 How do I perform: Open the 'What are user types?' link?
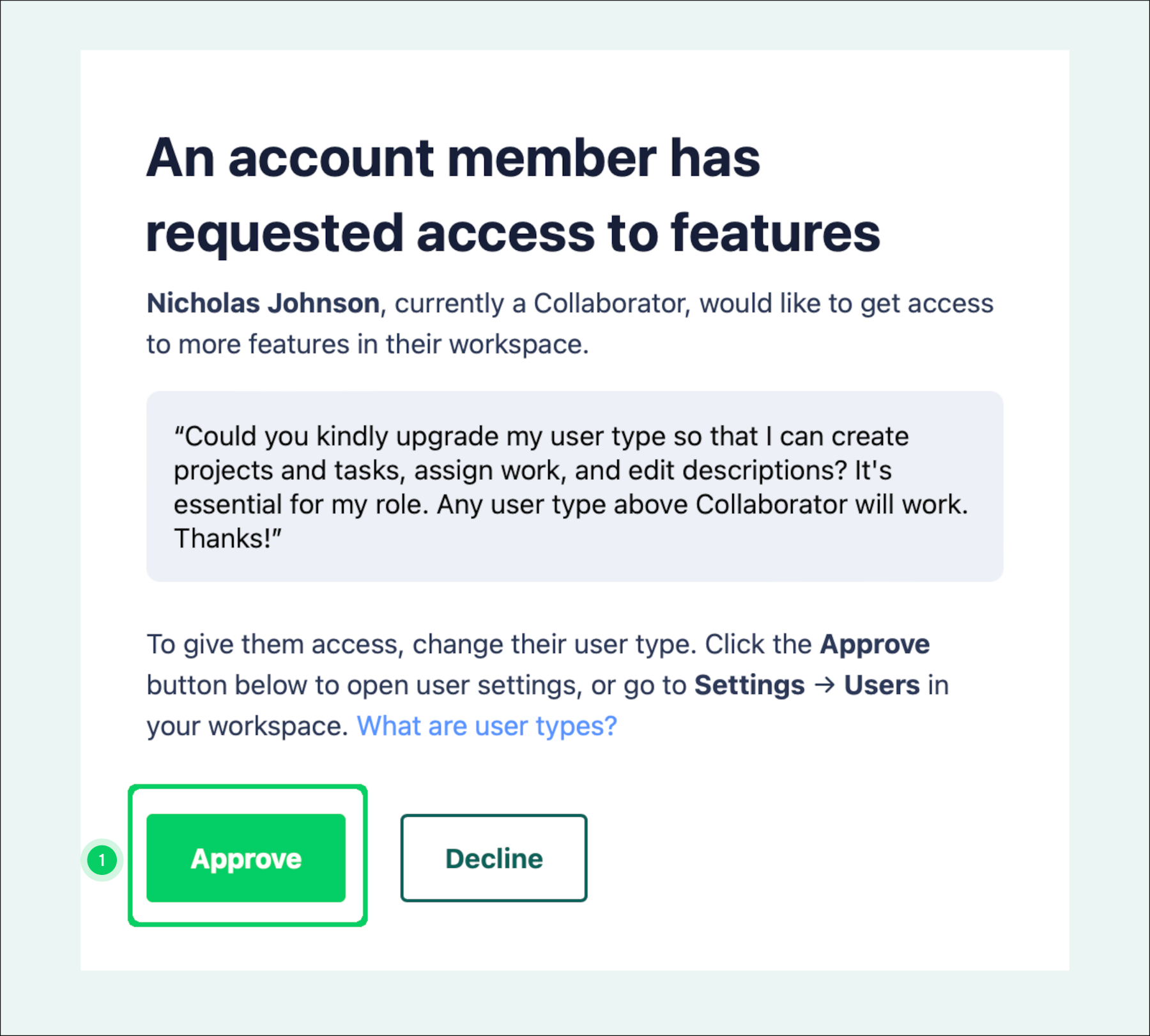click(487, 726)
